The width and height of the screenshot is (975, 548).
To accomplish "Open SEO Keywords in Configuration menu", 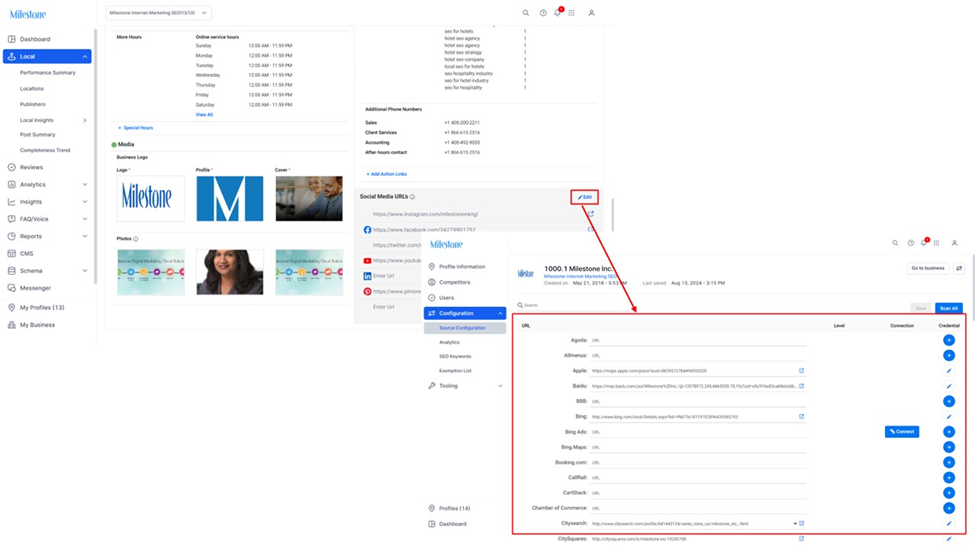I will (455, 356).
